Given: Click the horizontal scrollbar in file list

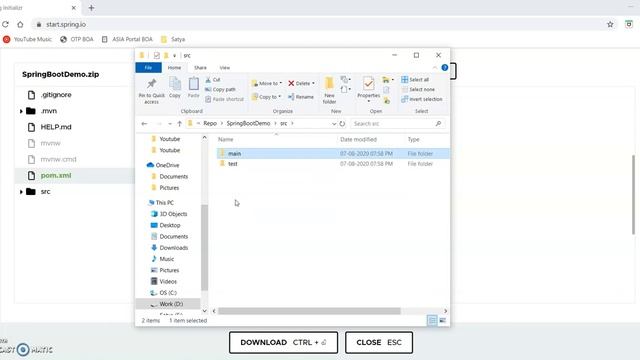Looking at the screenshot, I should pyautogui.click(x=309, y=311).
